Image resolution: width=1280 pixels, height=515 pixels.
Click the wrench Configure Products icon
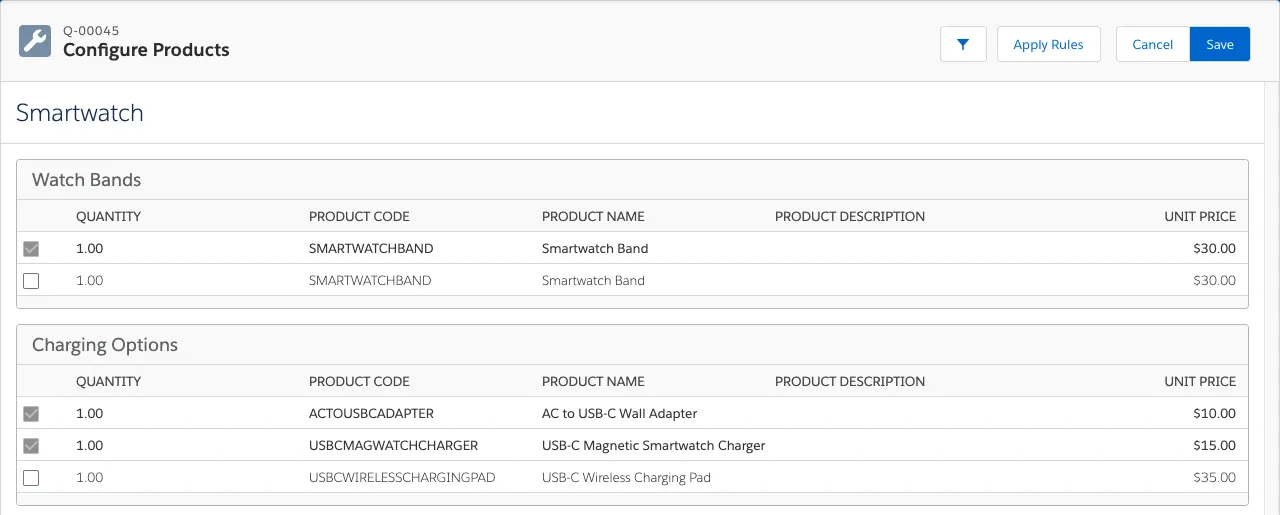(35, 41)
